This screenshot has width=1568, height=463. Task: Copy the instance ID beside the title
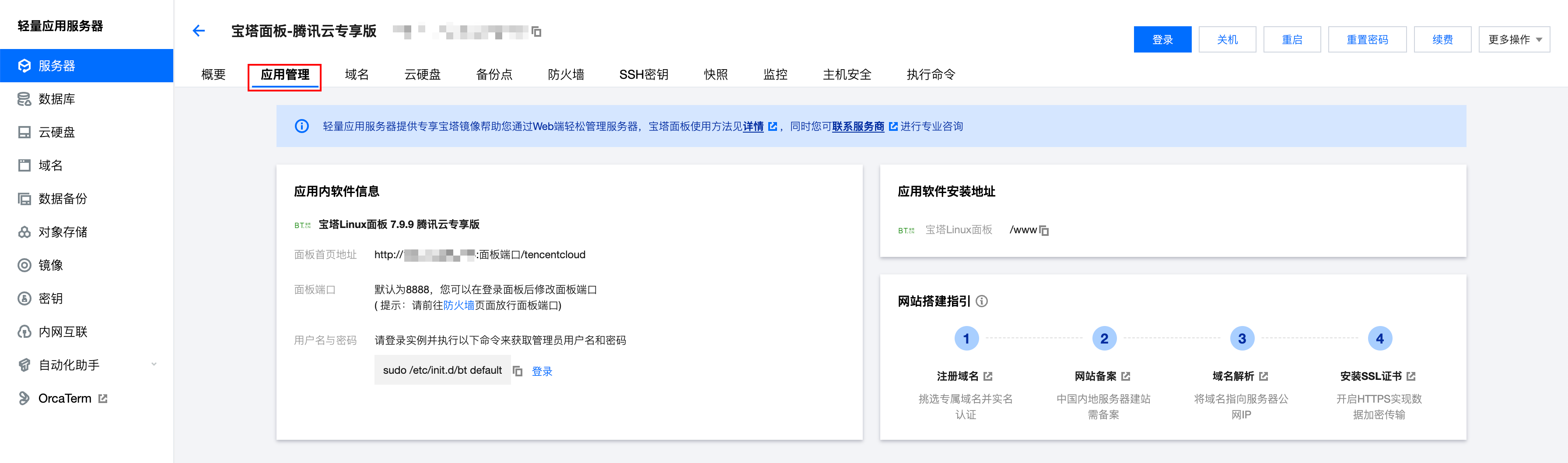(x=536, y=31)
